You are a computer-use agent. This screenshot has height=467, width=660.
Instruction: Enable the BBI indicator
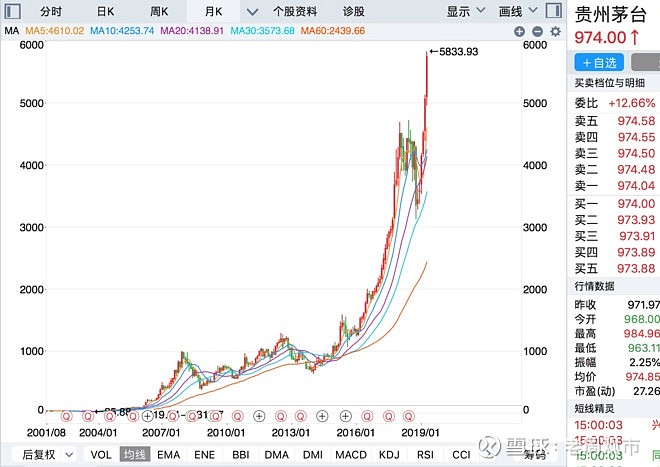(241, 455)
